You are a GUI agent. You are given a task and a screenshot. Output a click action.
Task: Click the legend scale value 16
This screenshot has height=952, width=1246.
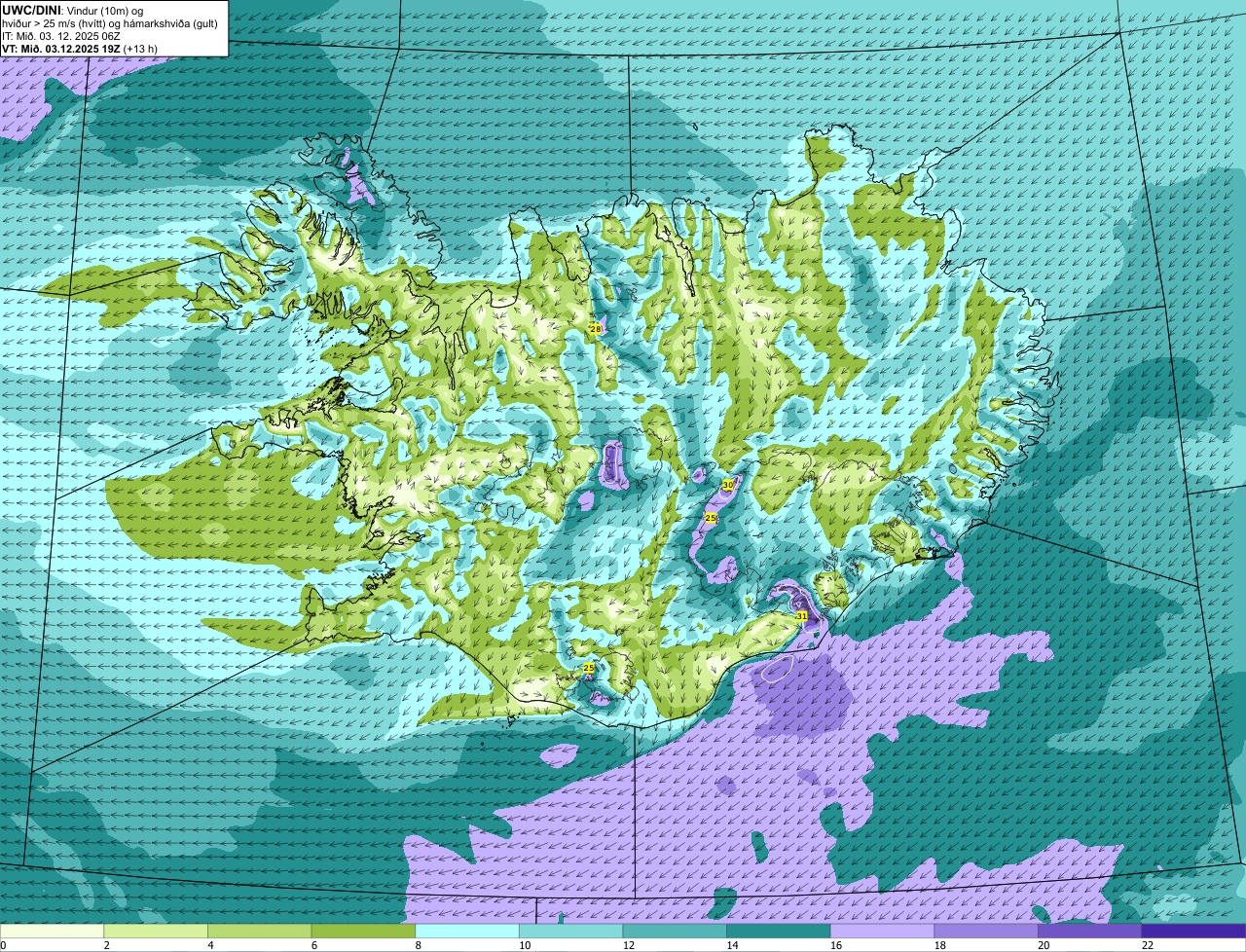pyautogui.click(x=835, y=945)
